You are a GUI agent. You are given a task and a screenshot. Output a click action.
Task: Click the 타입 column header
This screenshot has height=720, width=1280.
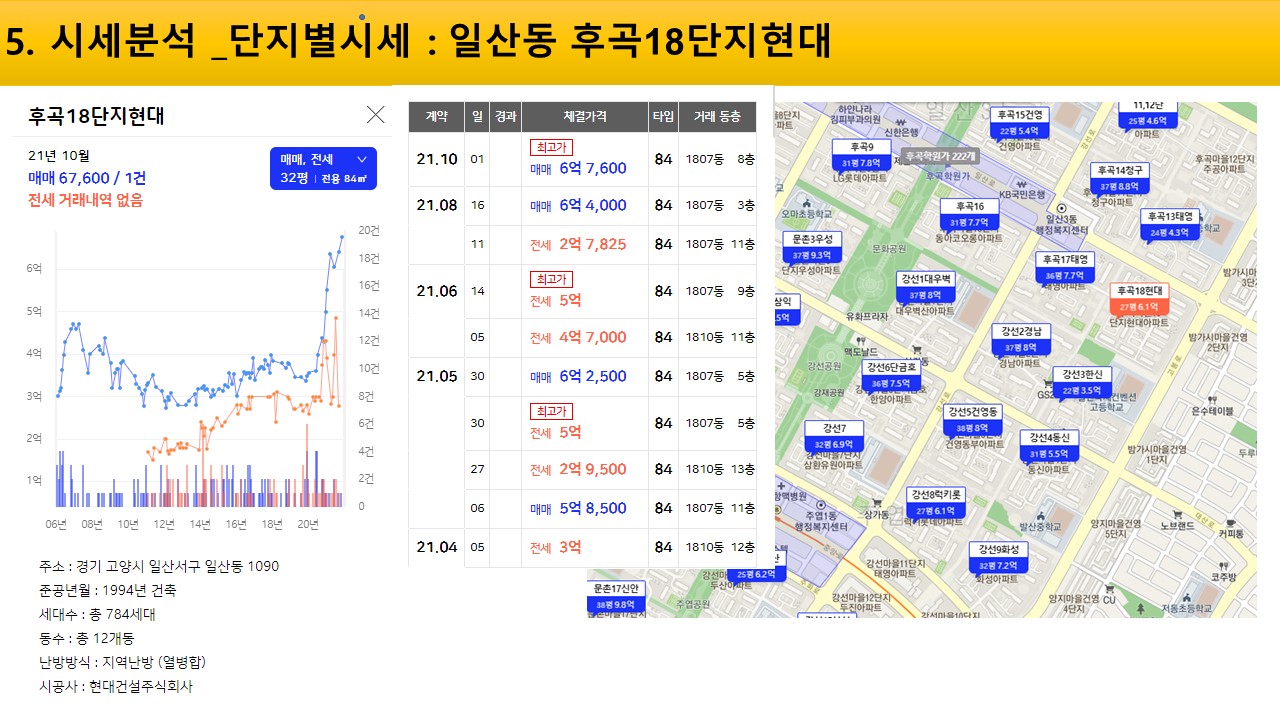pyautogui.click(x=663, y=117)
